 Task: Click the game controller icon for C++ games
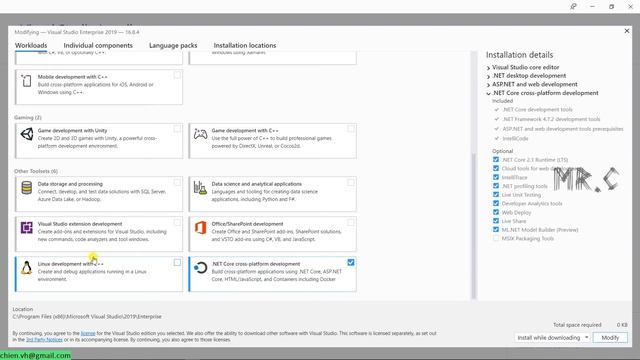(200, 134)
